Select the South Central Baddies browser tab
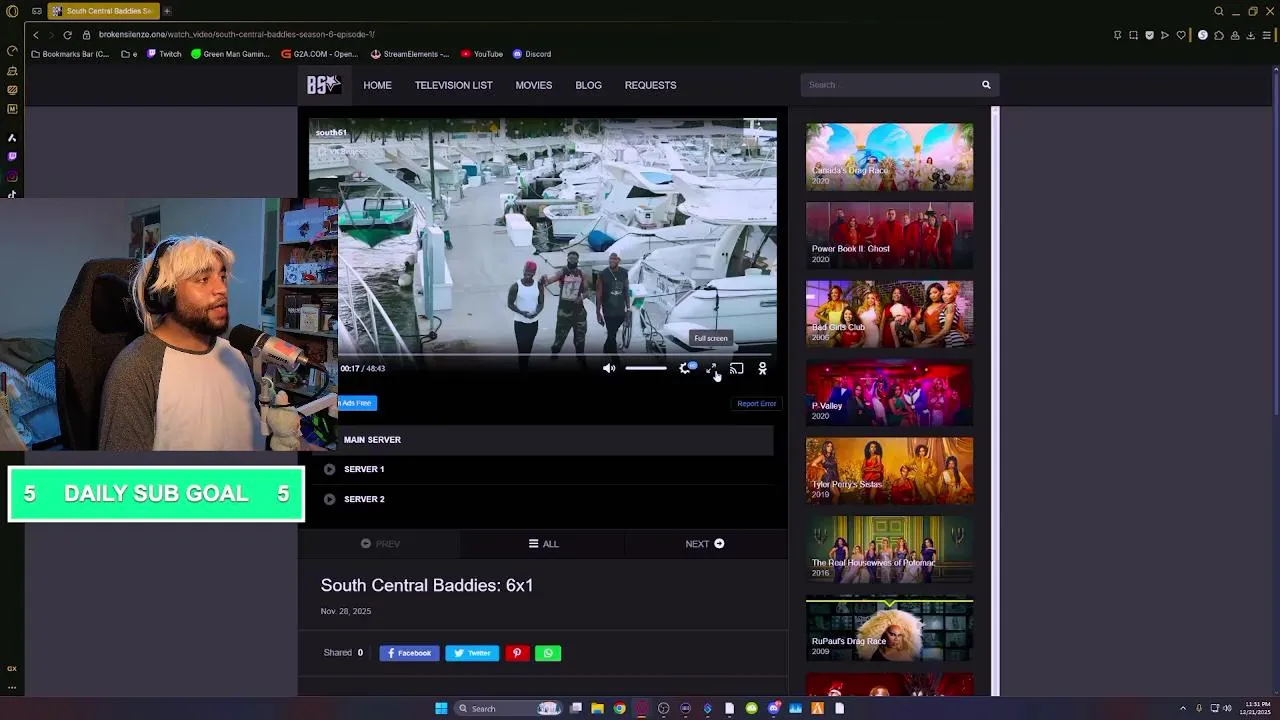 coord(103,11)
